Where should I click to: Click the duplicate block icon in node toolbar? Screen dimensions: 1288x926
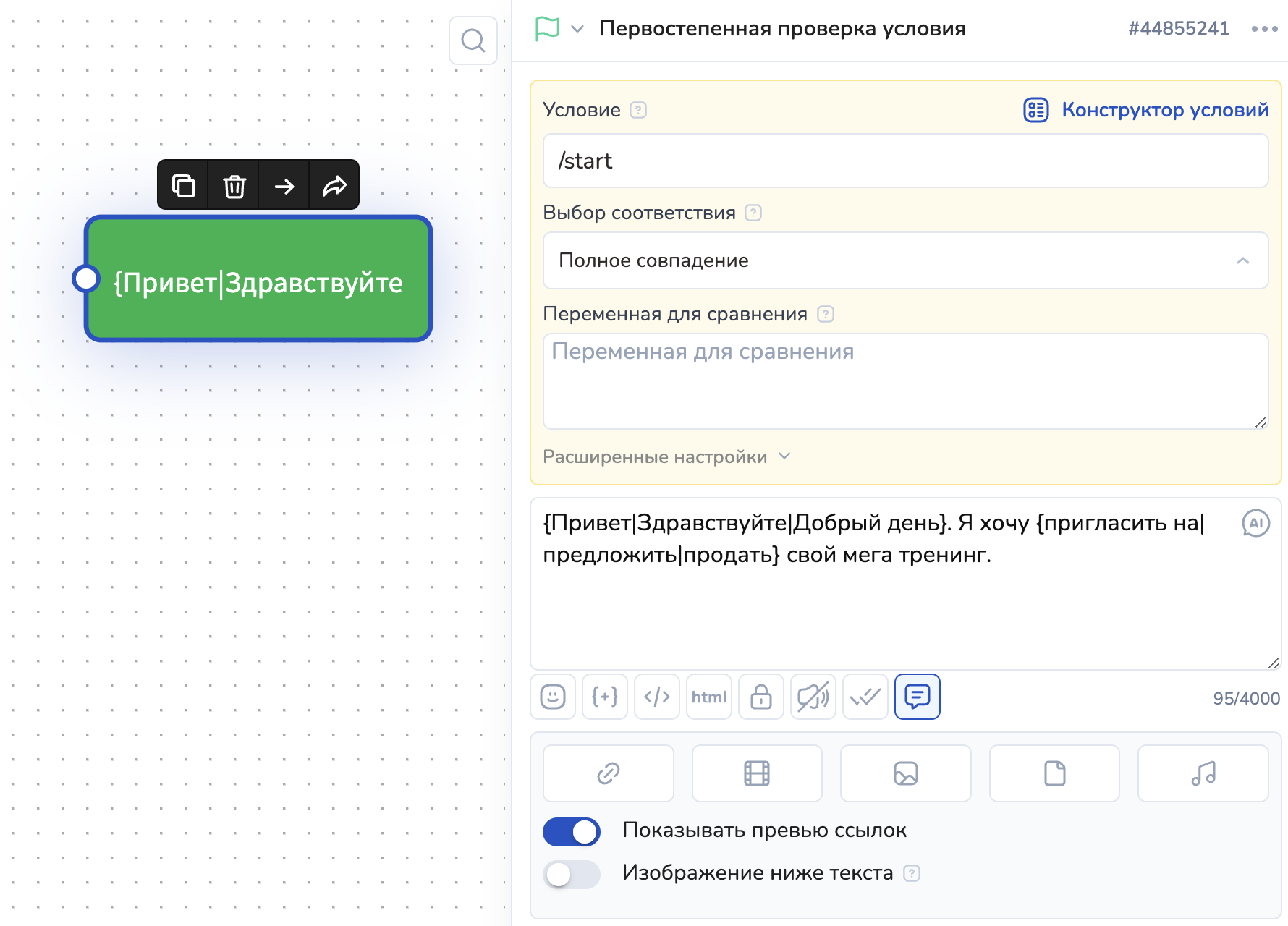coord(183,186)
